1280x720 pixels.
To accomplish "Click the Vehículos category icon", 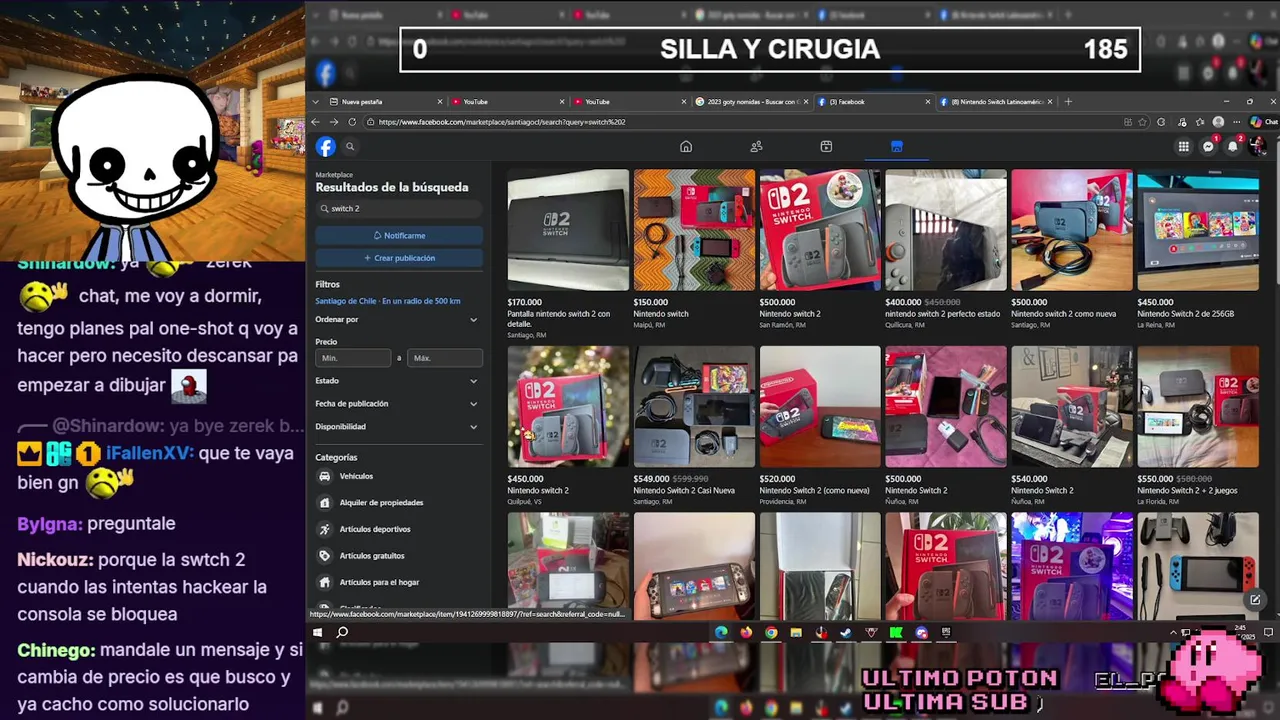I will coord(325,477).
